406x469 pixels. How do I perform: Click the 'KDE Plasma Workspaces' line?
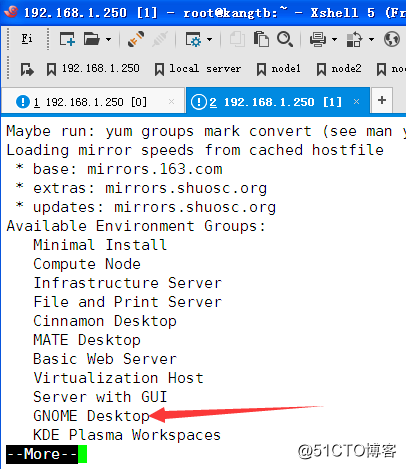[x=127, y=435]
